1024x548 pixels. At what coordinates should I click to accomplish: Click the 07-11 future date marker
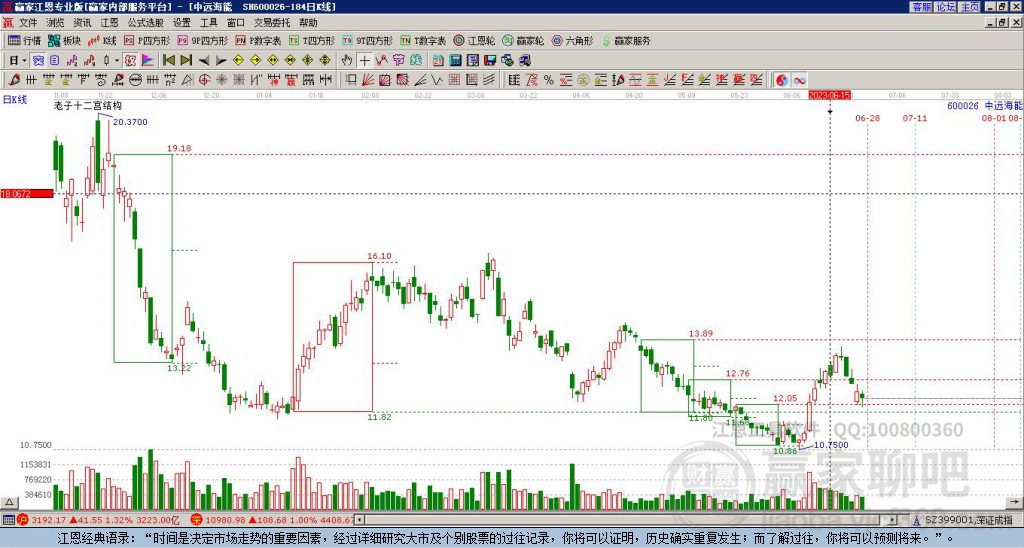[x=915, y=118]
